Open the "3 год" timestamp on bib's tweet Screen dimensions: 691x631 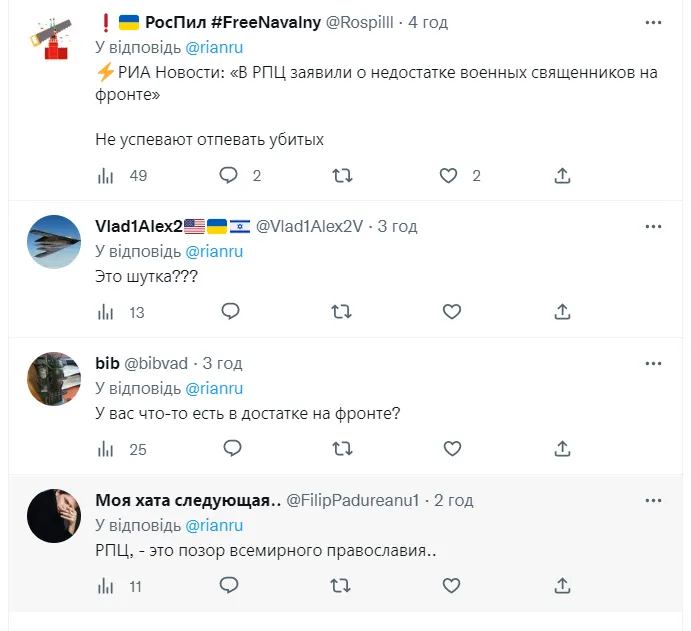[222, 363]
